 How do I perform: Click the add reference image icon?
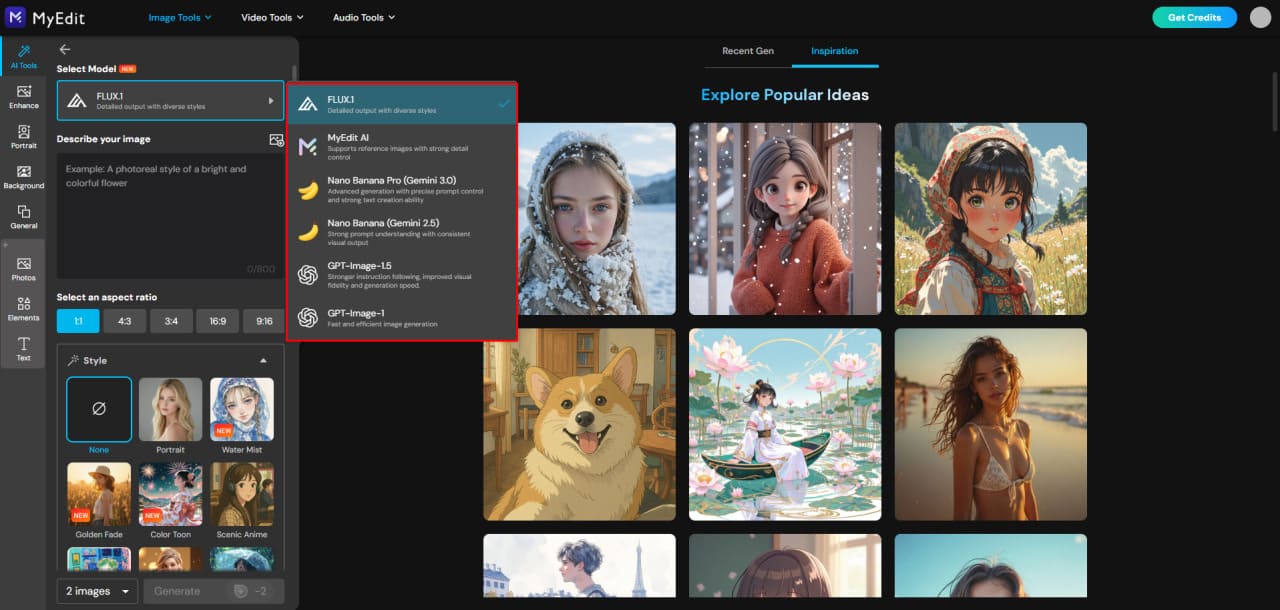276,139
